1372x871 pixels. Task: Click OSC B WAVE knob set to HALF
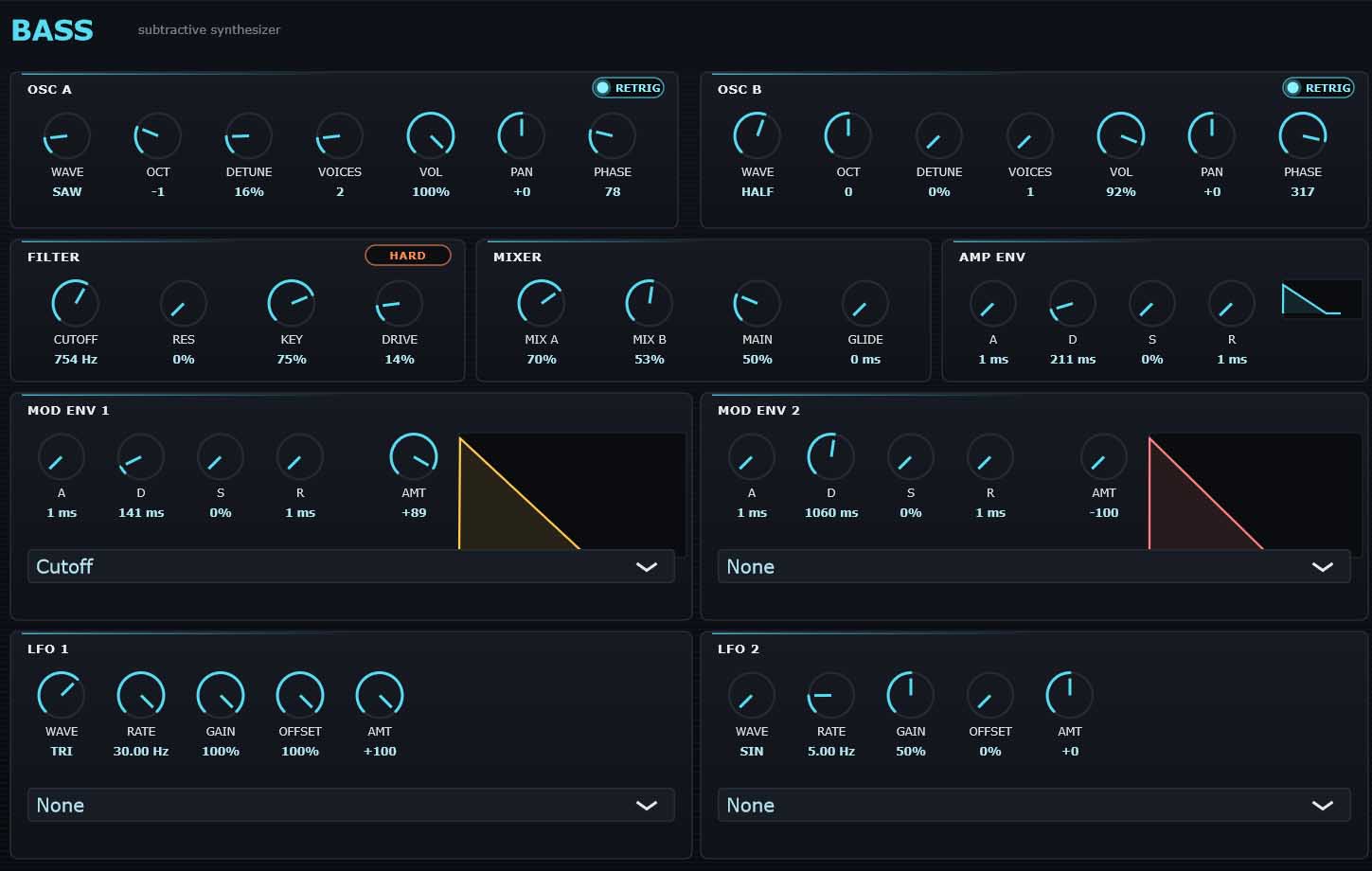click(757, 136)
